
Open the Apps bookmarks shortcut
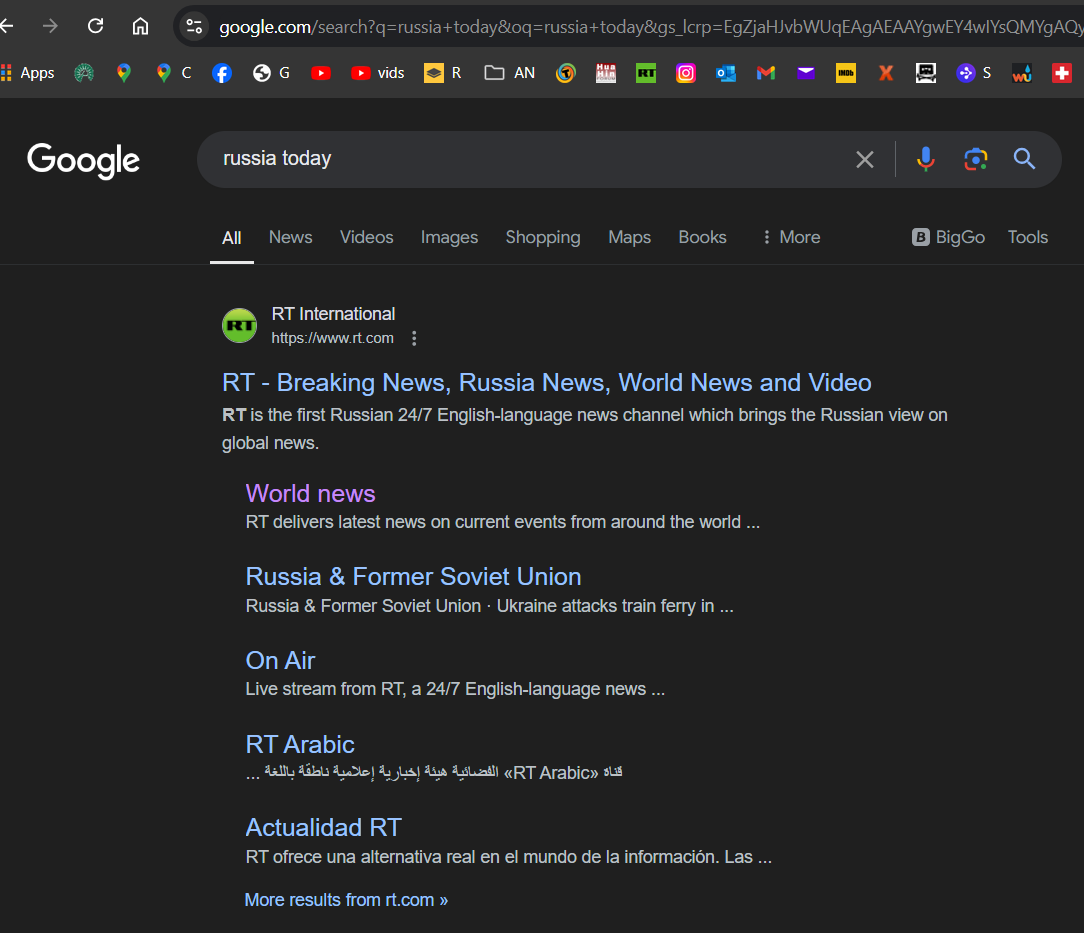(28, 73)
